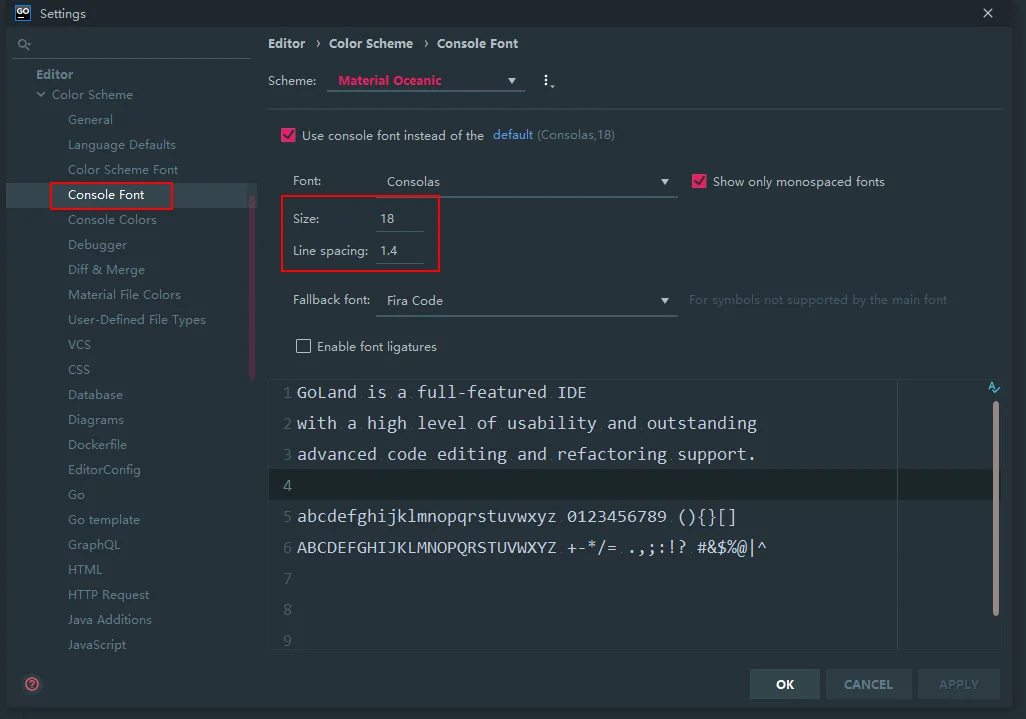
Task: Click the 'default' font link
Action: (513, 135)
